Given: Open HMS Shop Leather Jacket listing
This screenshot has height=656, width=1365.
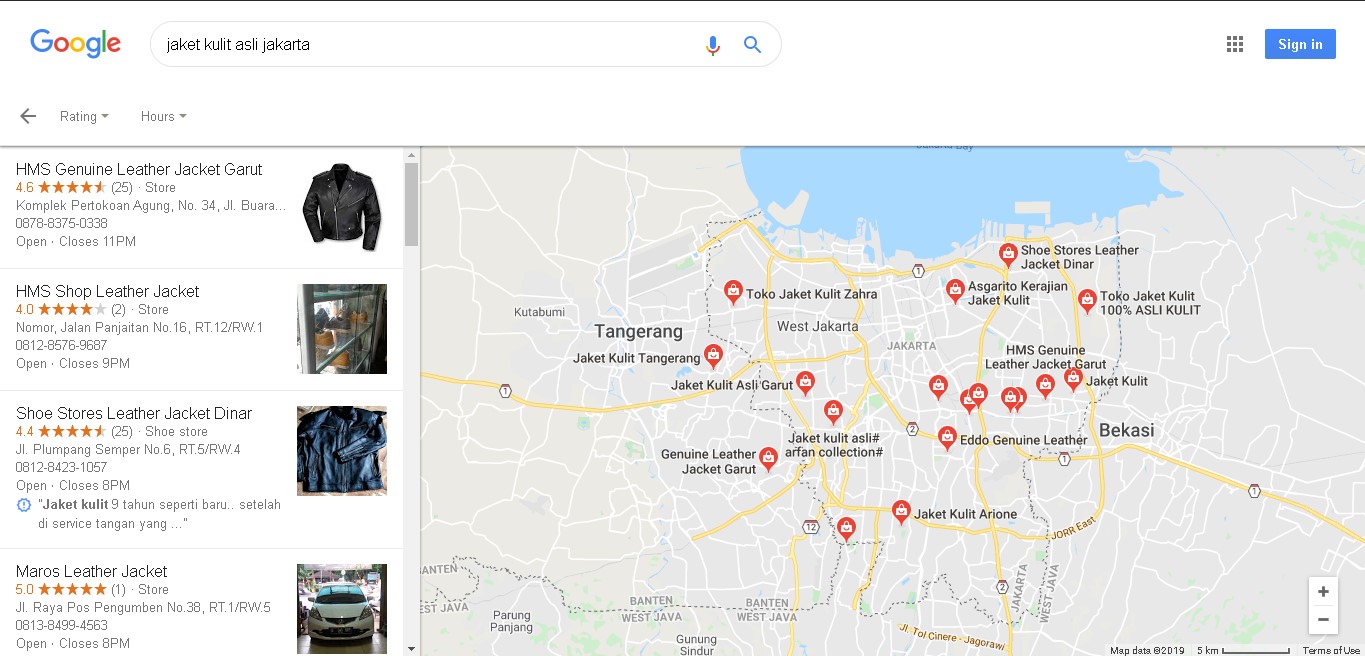Looking at the screenshot, I should 201,329.
